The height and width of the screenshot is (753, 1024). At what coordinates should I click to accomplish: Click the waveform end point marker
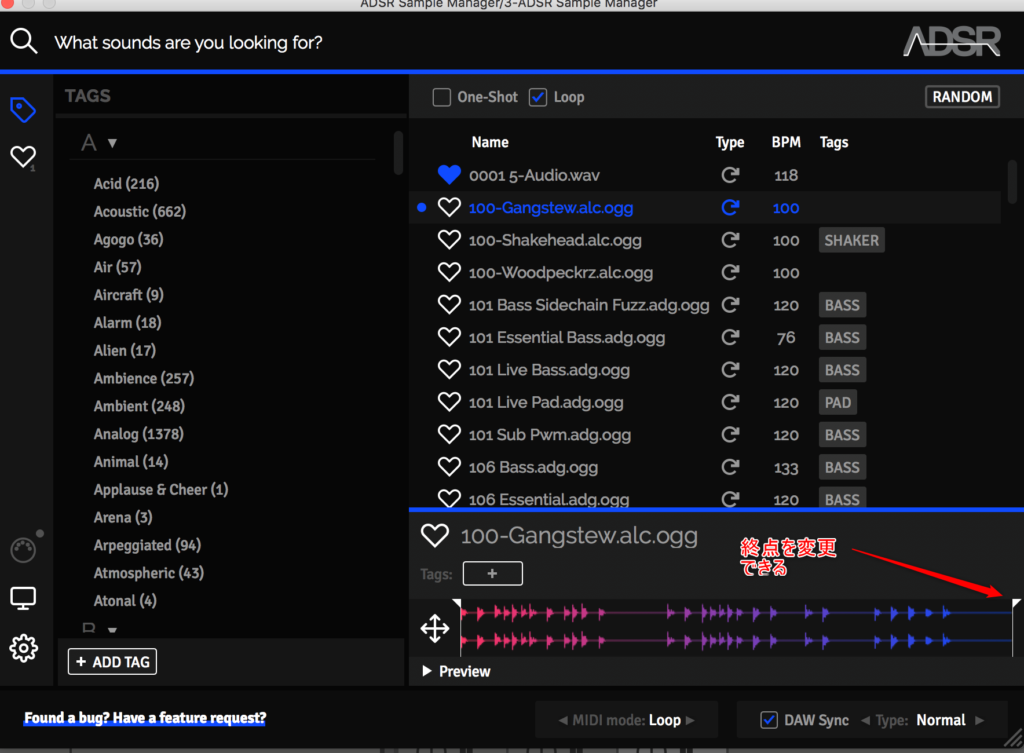1015,604
